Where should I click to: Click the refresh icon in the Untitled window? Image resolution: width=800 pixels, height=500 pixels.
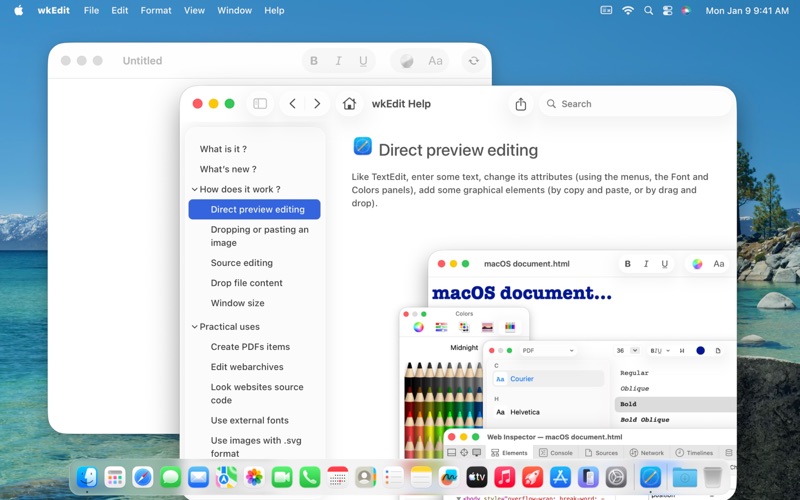473,61
